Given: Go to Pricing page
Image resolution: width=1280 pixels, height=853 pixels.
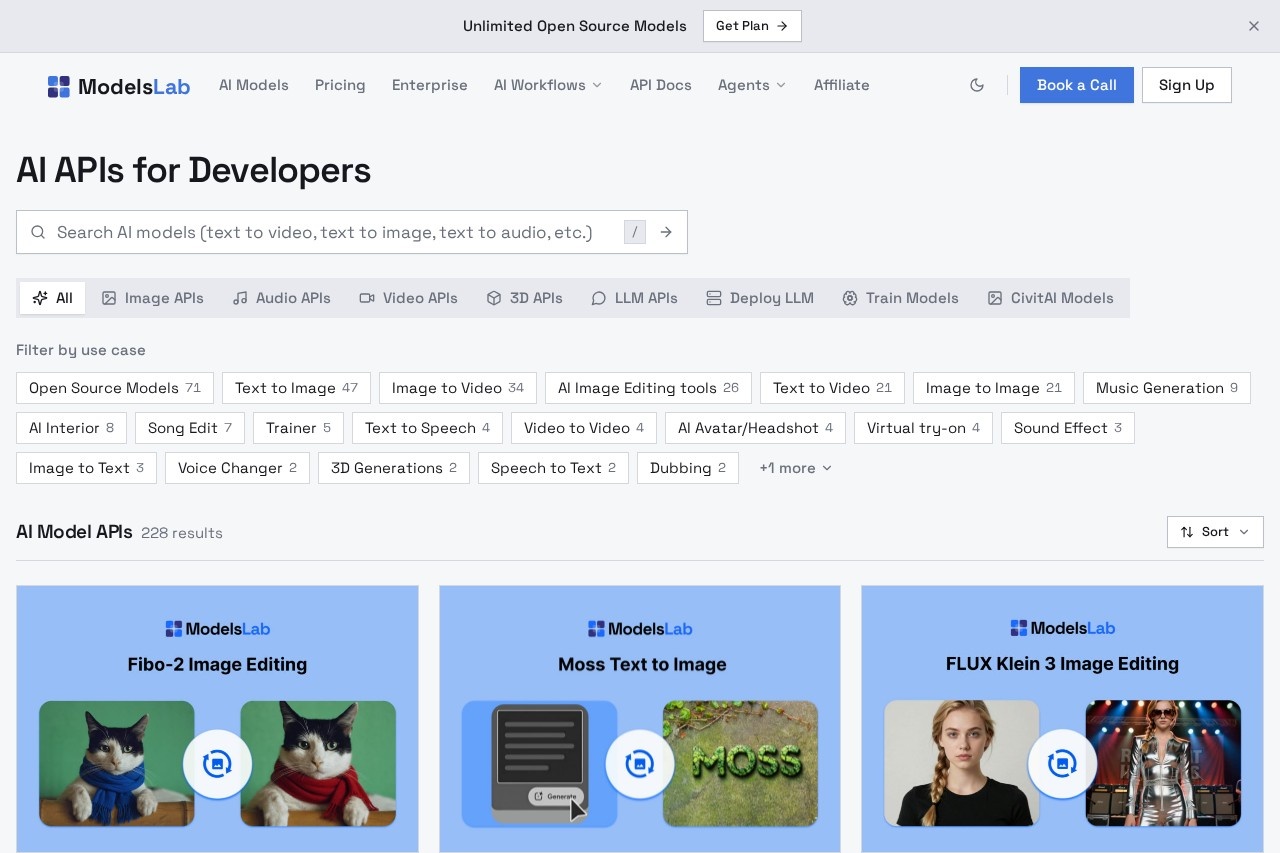Looking at the screenshot, I should (340, 85).
